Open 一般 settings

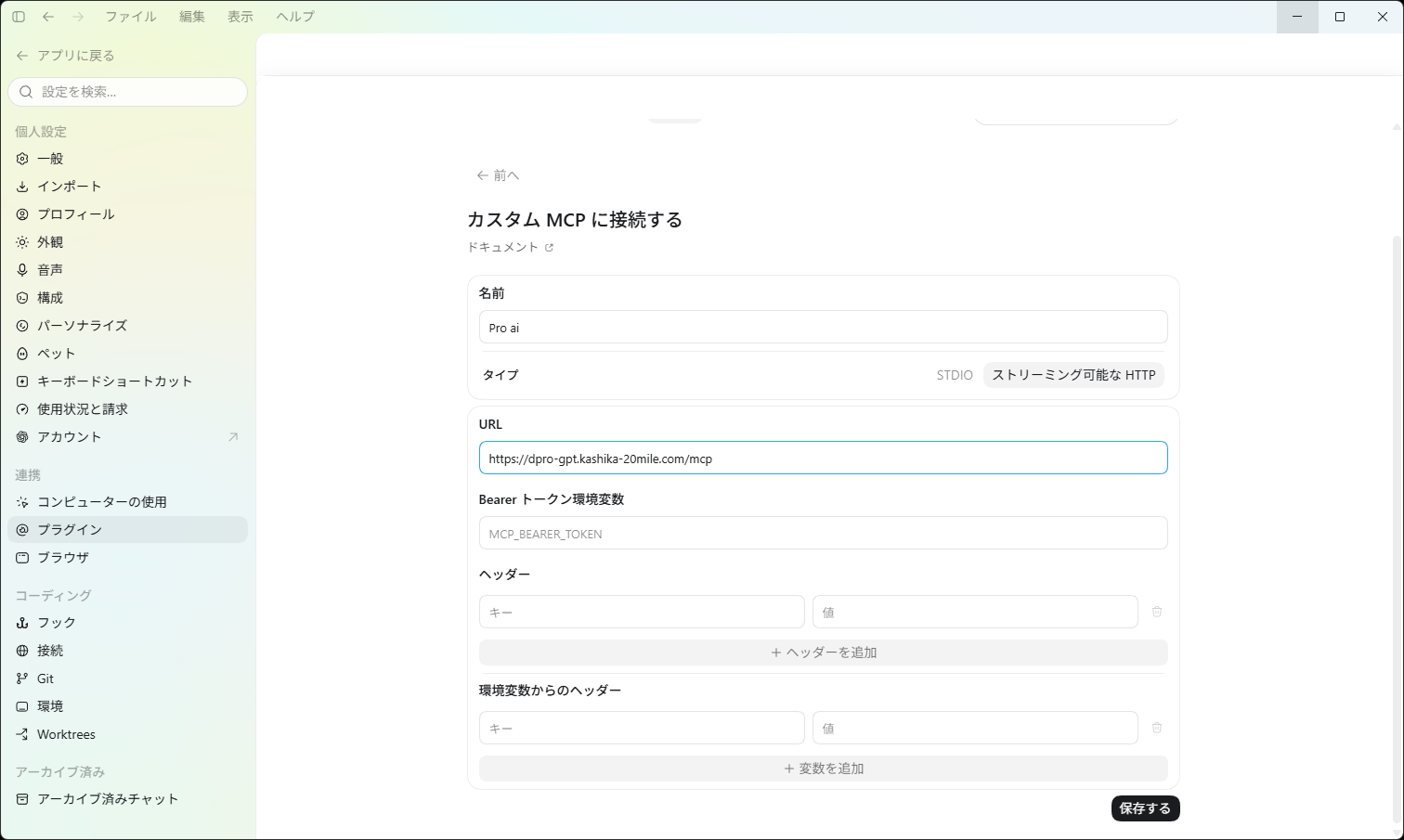click(128, 159)
